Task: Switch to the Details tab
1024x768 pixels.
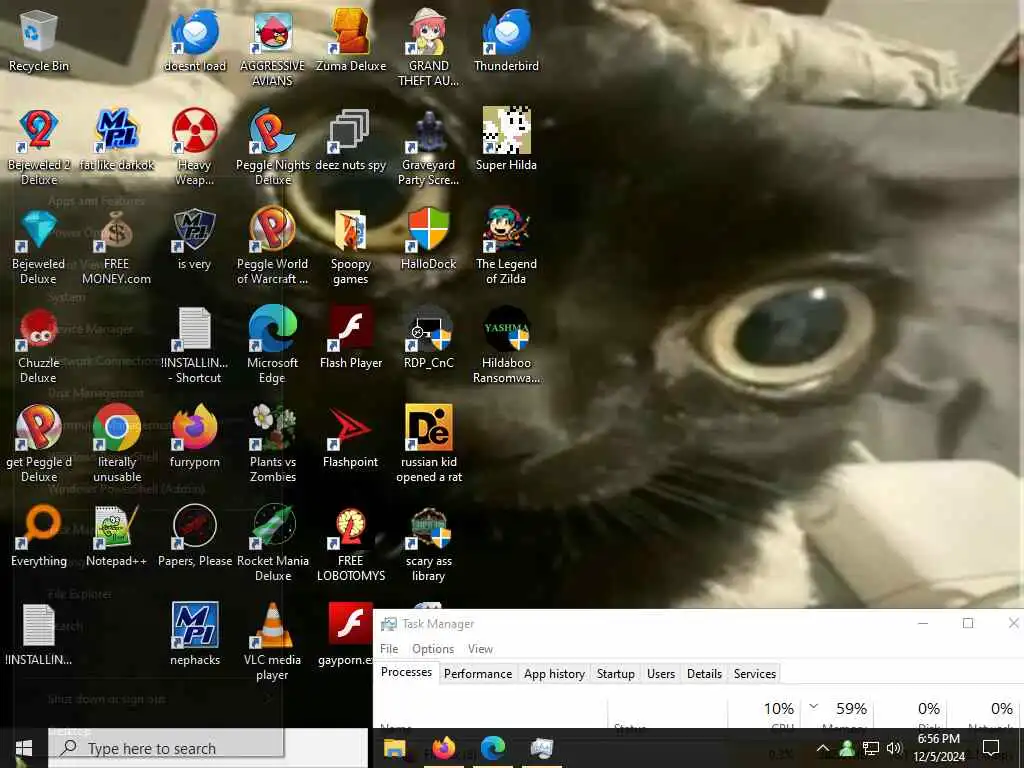Action: (x=704, y=673)
